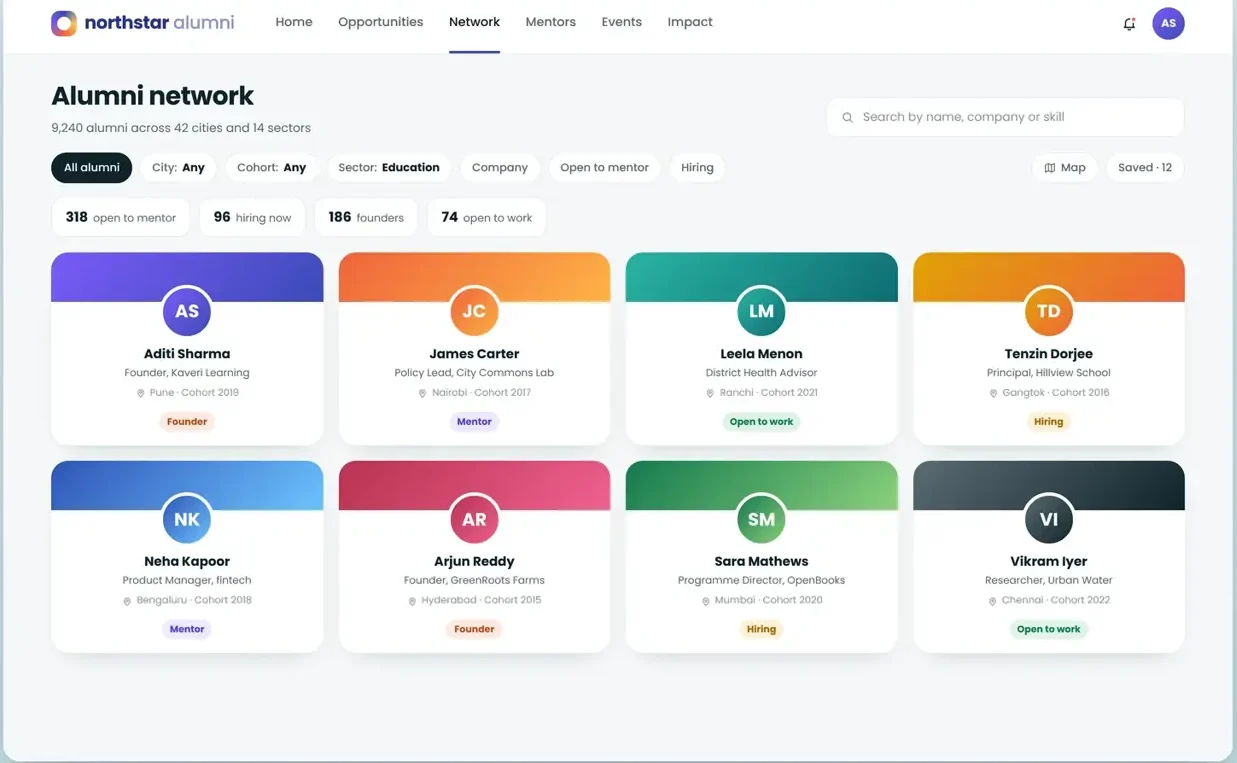Open Arjun Reddy's name link
1237x763 pixels.
pos(474,562)
